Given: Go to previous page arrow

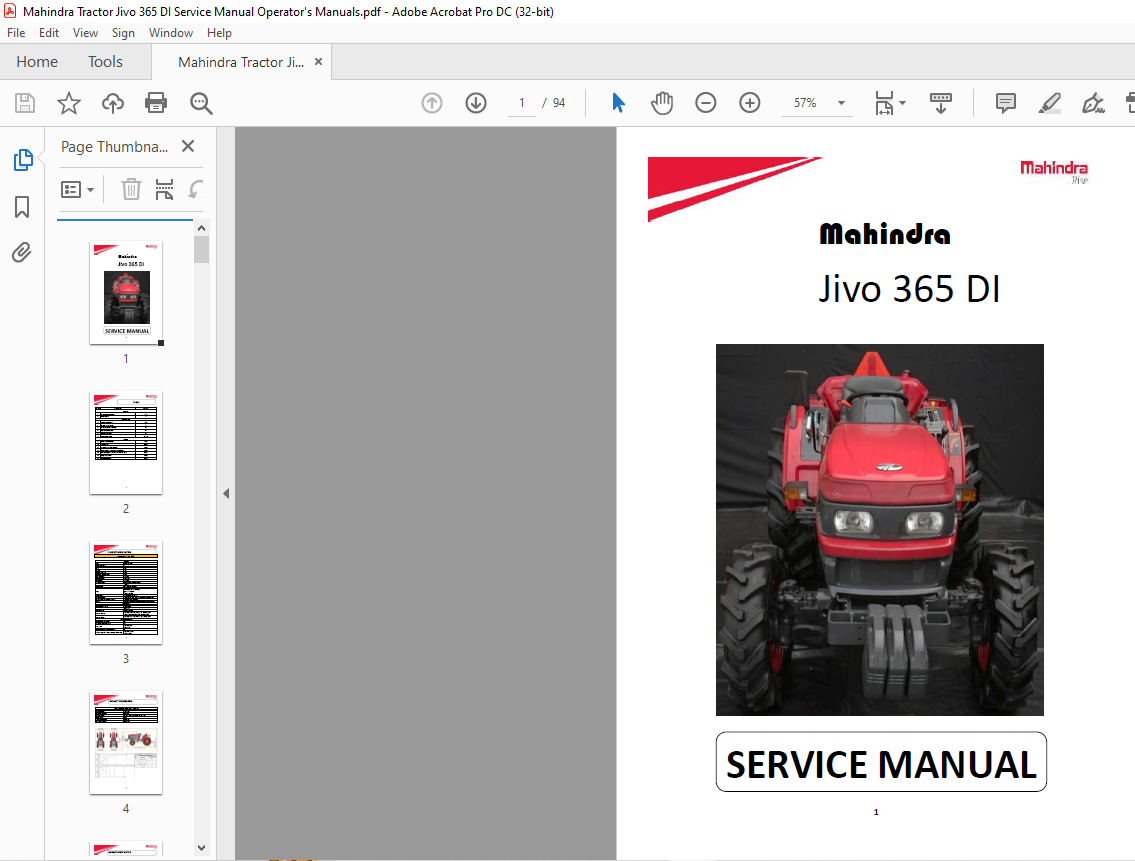Looking at the screenshot, I should click(431, 103).
